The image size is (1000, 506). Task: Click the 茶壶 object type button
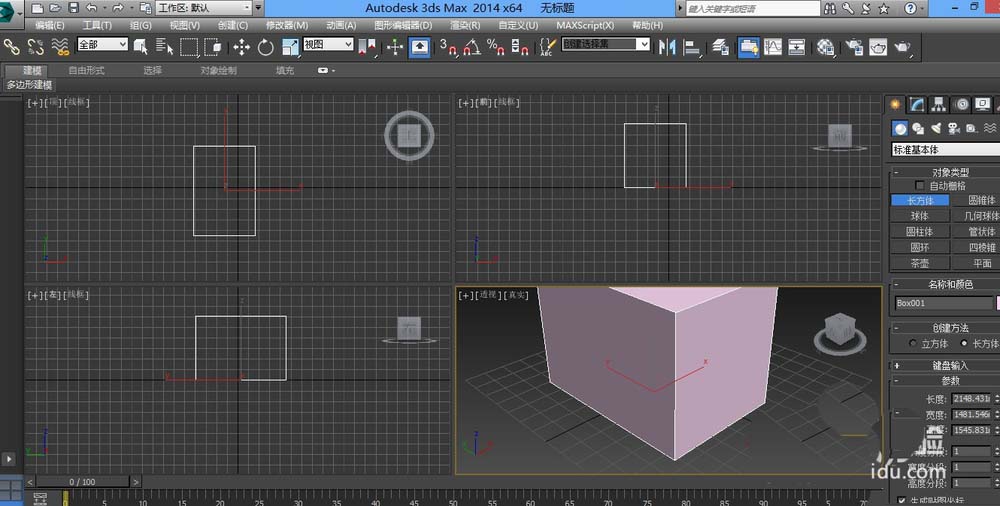tap(919, 264)
